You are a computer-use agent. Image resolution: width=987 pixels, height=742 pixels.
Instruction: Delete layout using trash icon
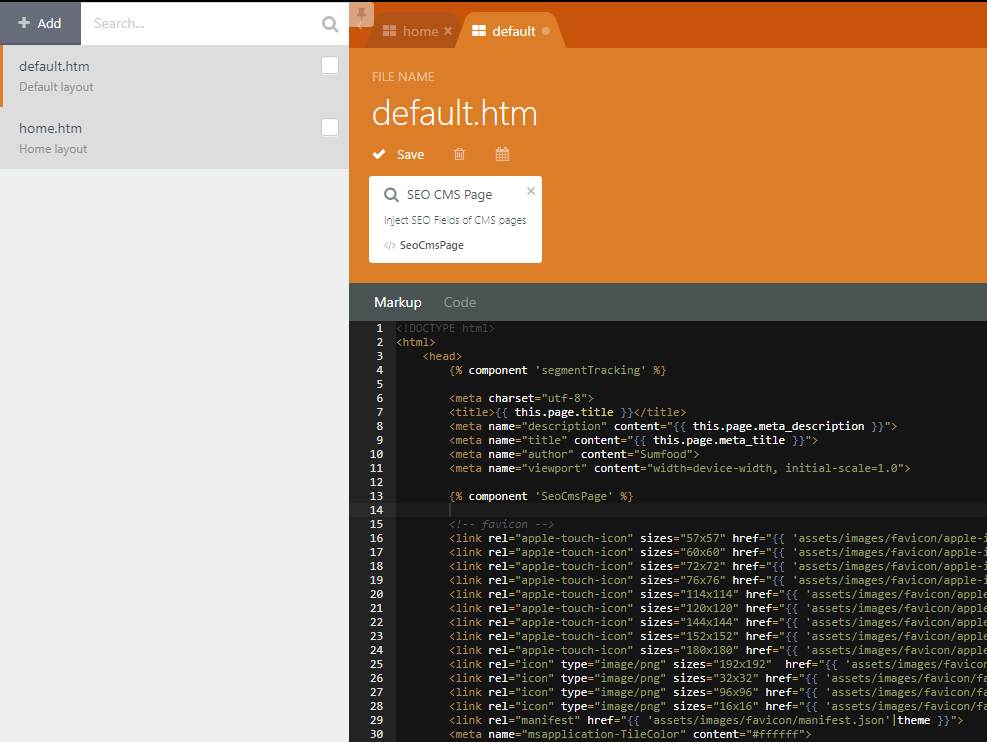(x=460, y=154)
